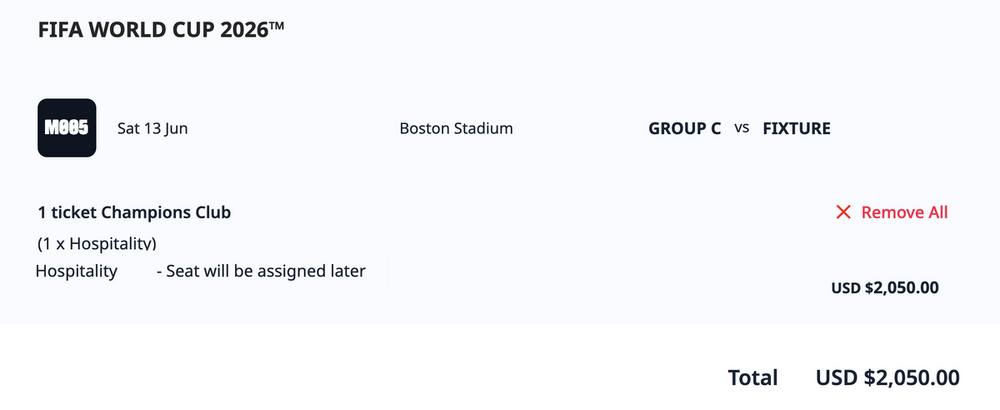Click the Remove All link text
The width and height of the screenshot is (1000, 410).
coord(904,212)
